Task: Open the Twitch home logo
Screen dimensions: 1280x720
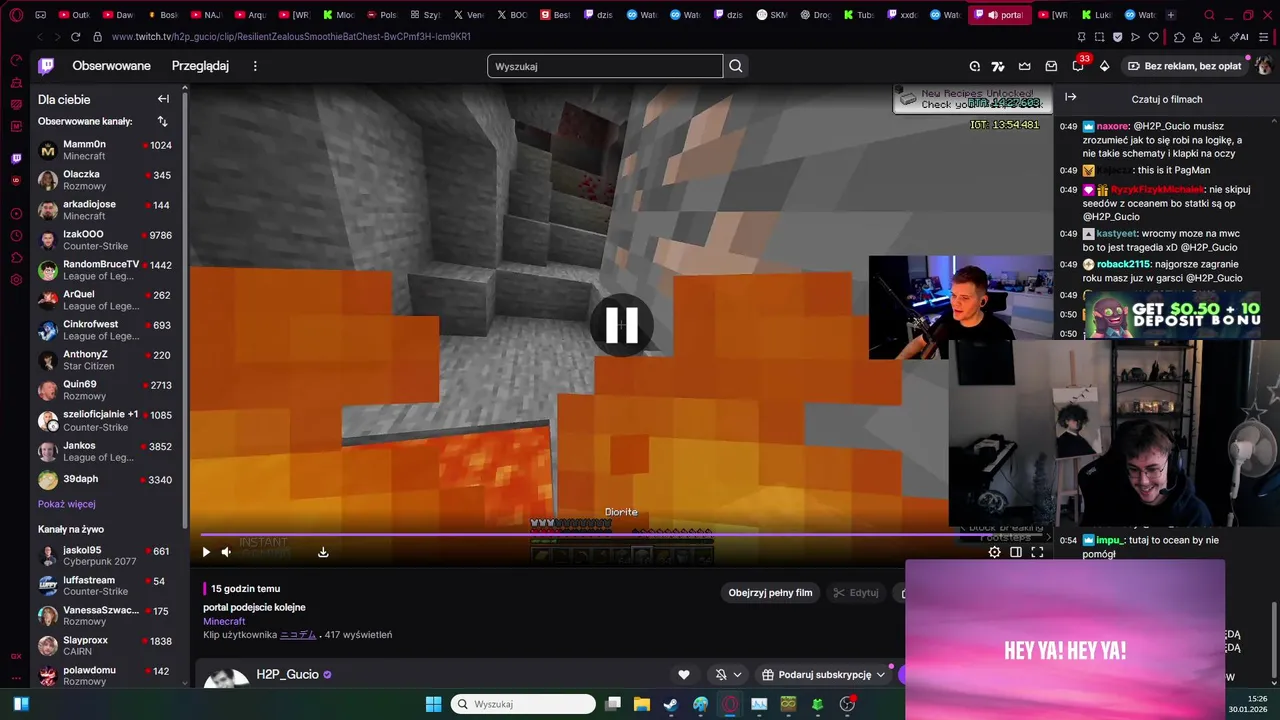Action: (x=46, y=66)
